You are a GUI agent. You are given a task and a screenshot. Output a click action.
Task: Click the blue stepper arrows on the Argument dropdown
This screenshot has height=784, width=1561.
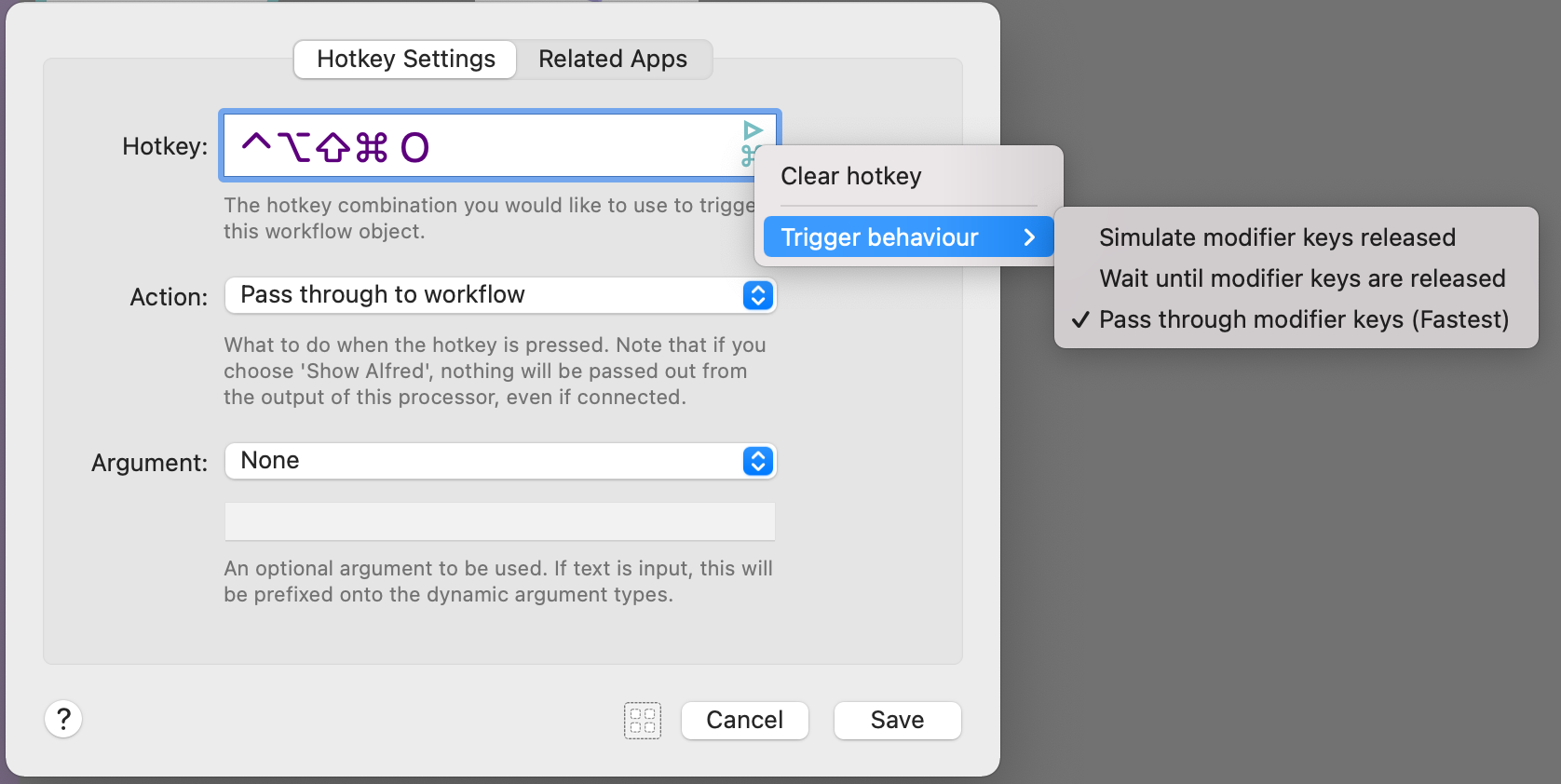[758, 461]
